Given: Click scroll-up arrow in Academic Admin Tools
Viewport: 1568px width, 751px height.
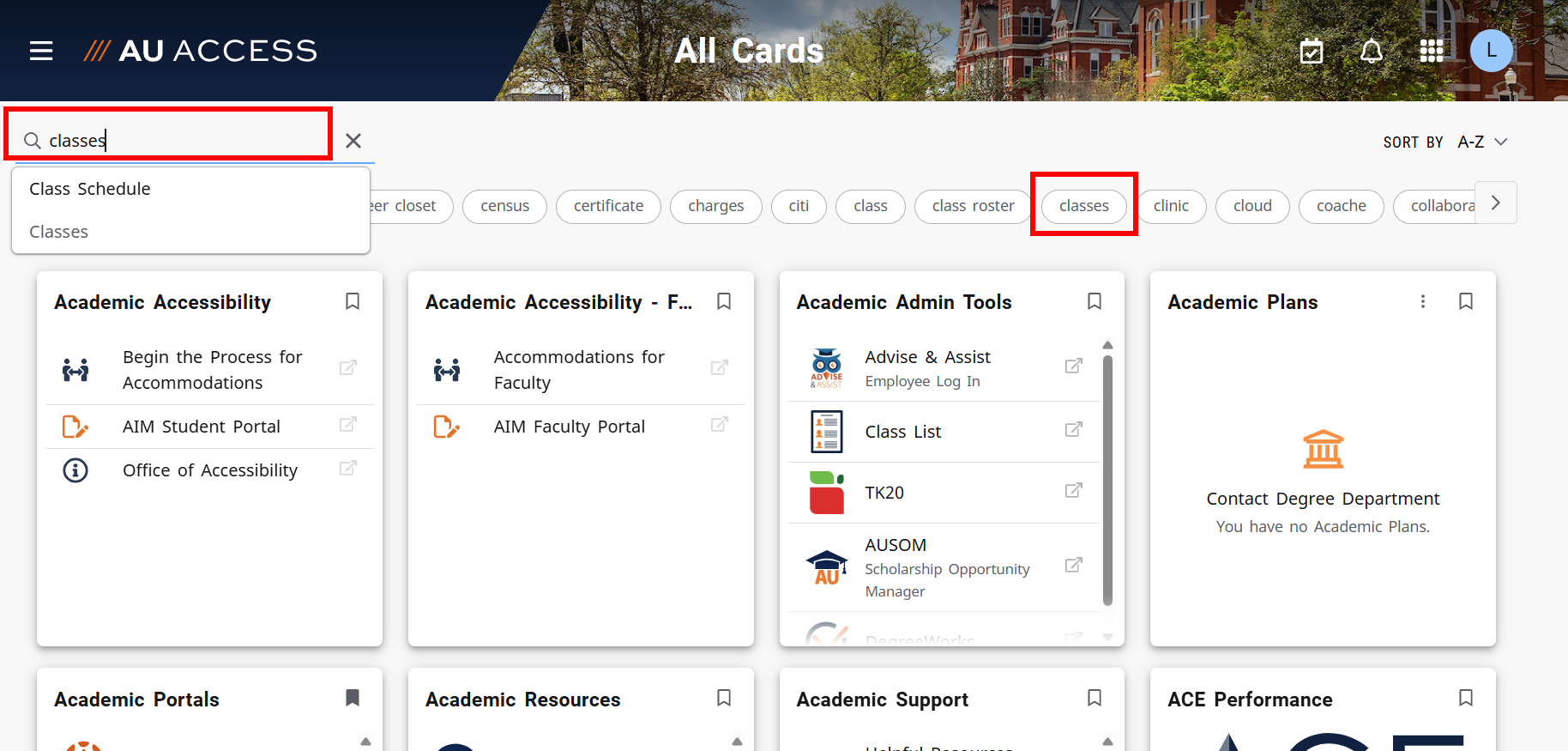Looking at the screenshot, I should [1107, 345].
